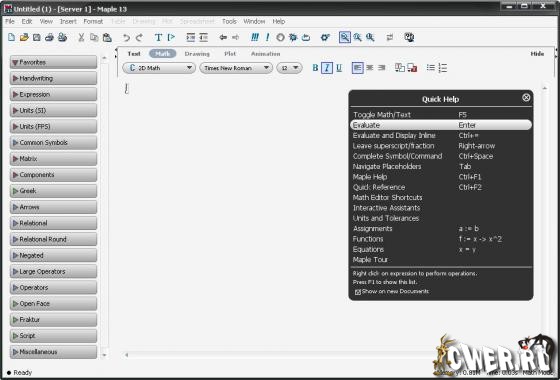Viewport: 560px width, 380px height.
Task: Expand the Greek palette
Action: (x=54, y=191)
